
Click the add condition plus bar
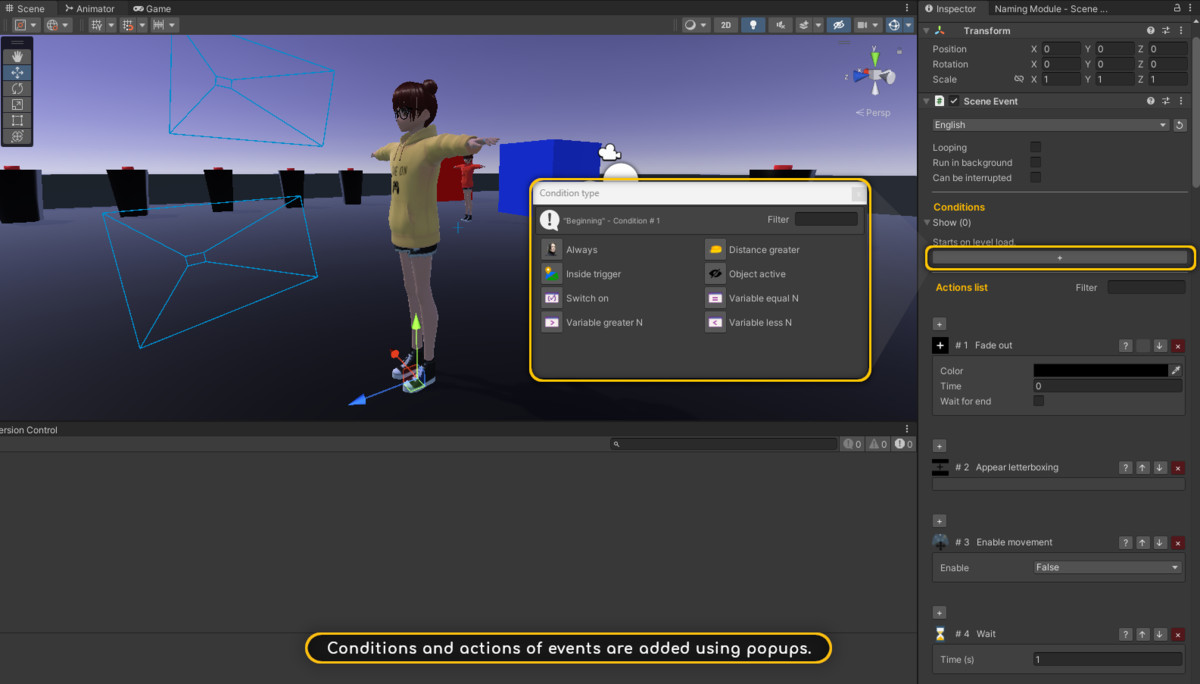(1059, 258)
